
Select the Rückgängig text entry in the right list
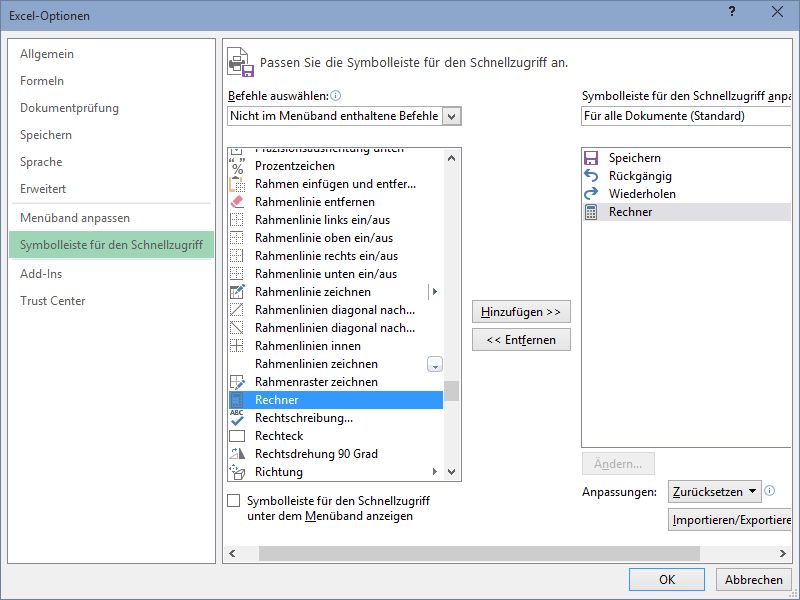pyautogui.click(x=640, y=176)
